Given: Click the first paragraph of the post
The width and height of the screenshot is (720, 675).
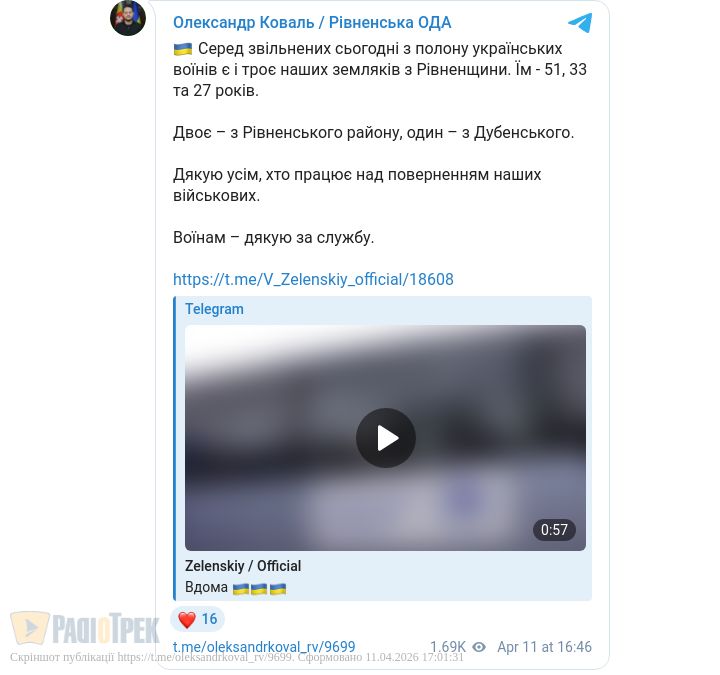Looking at the screenshot, I should tap(380, 69).
